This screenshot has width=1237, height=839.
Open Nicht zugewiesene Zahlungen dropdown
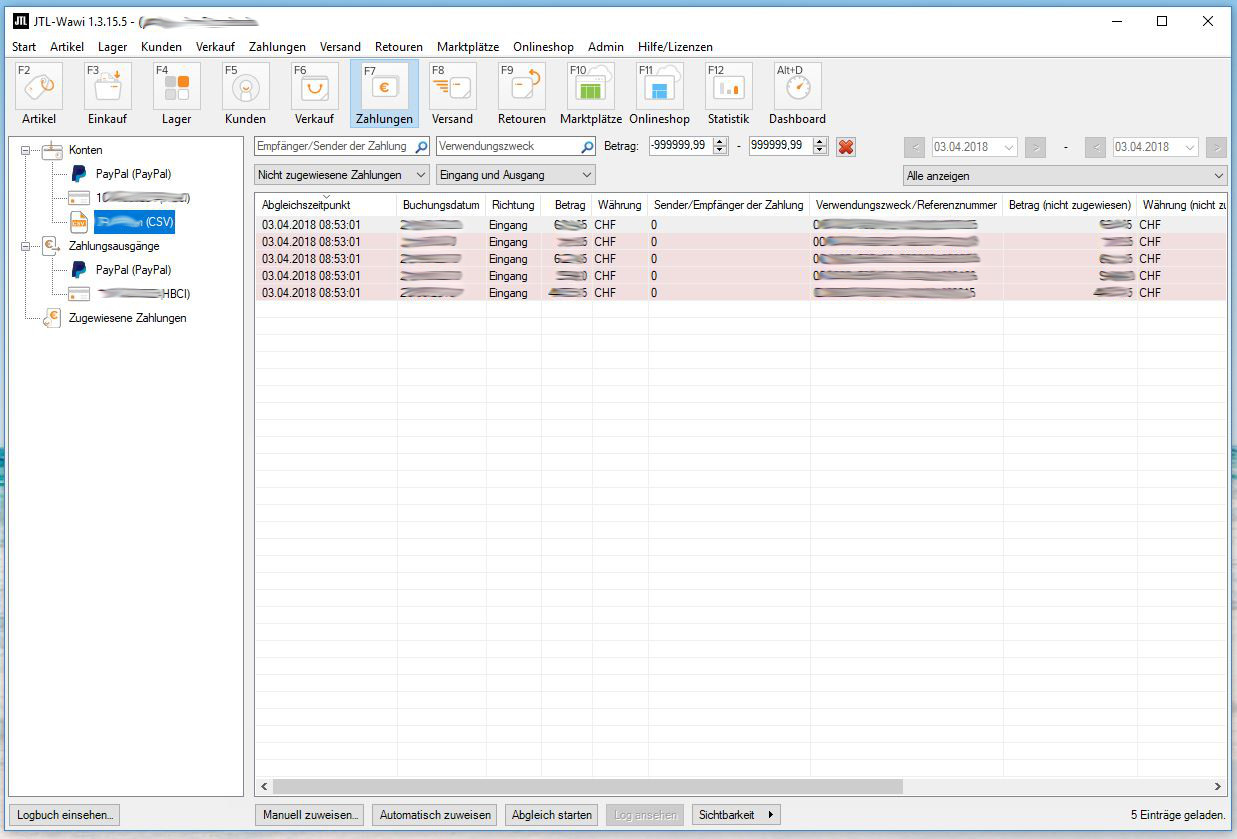click(342, 175)
